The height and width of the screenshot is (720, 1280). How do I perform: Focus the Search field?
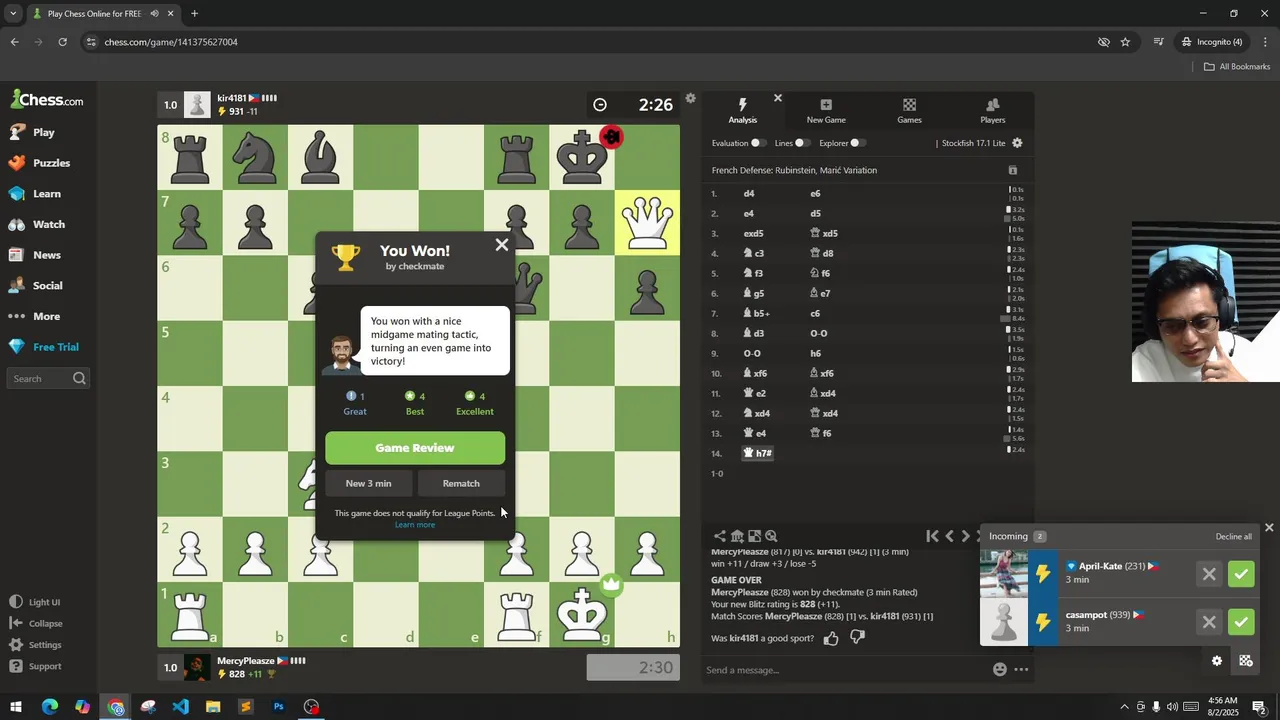point(48,379)
